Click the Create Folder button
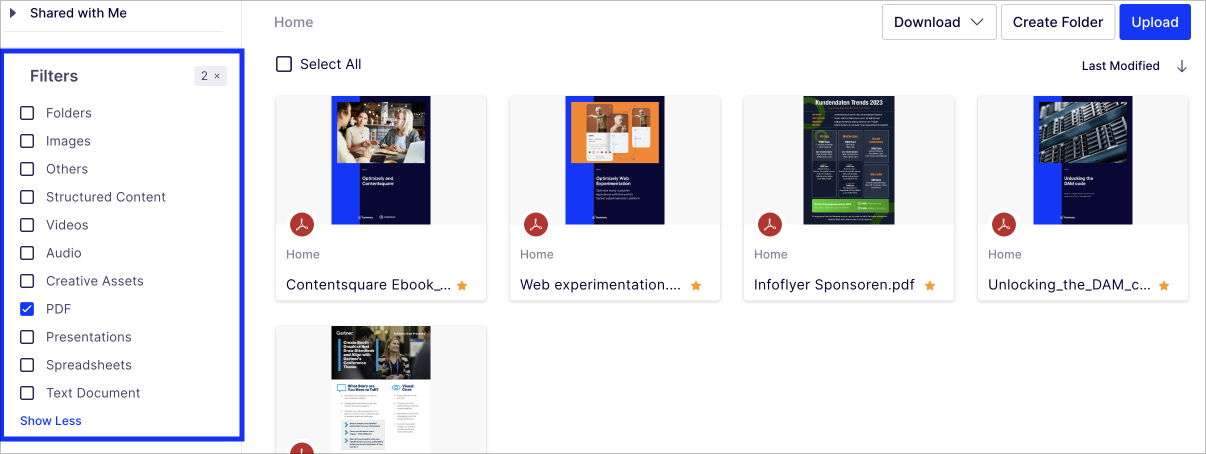Viewport: 1206px width, 454px height. point(1057,22)
